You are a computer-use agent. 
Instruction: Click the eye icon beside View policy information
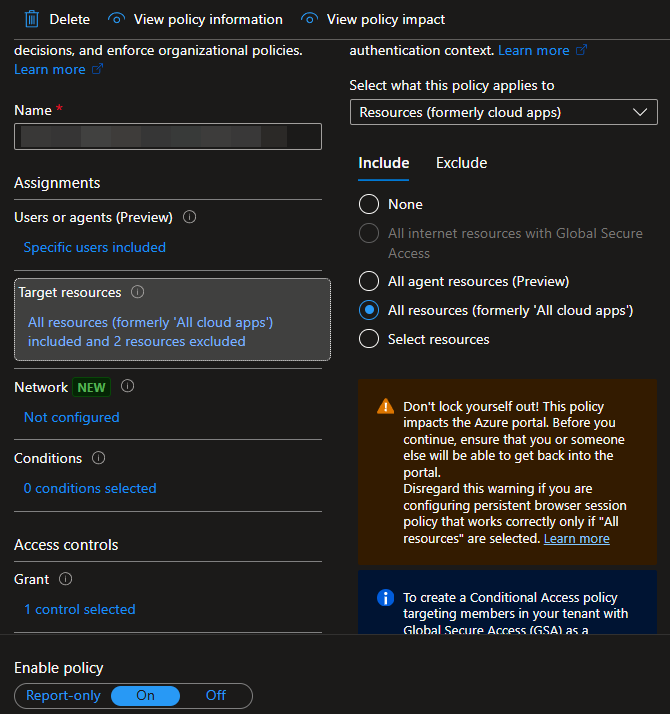coord(117,19)
